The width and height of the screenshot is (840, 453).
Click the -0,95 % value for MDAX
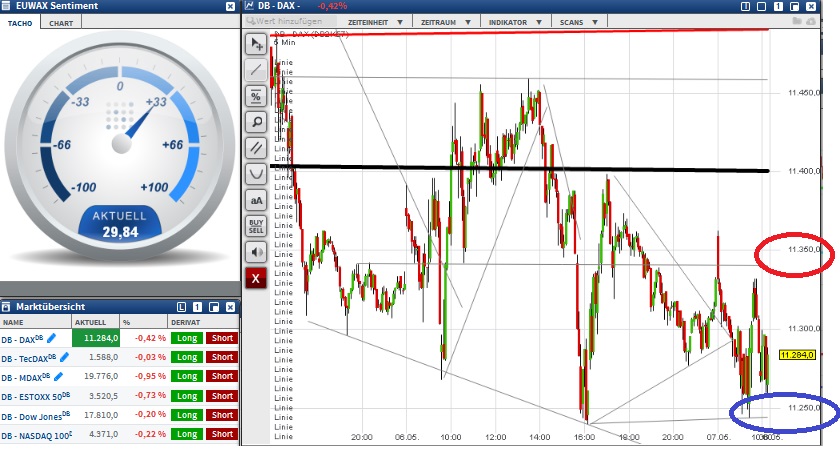(151, 376)
